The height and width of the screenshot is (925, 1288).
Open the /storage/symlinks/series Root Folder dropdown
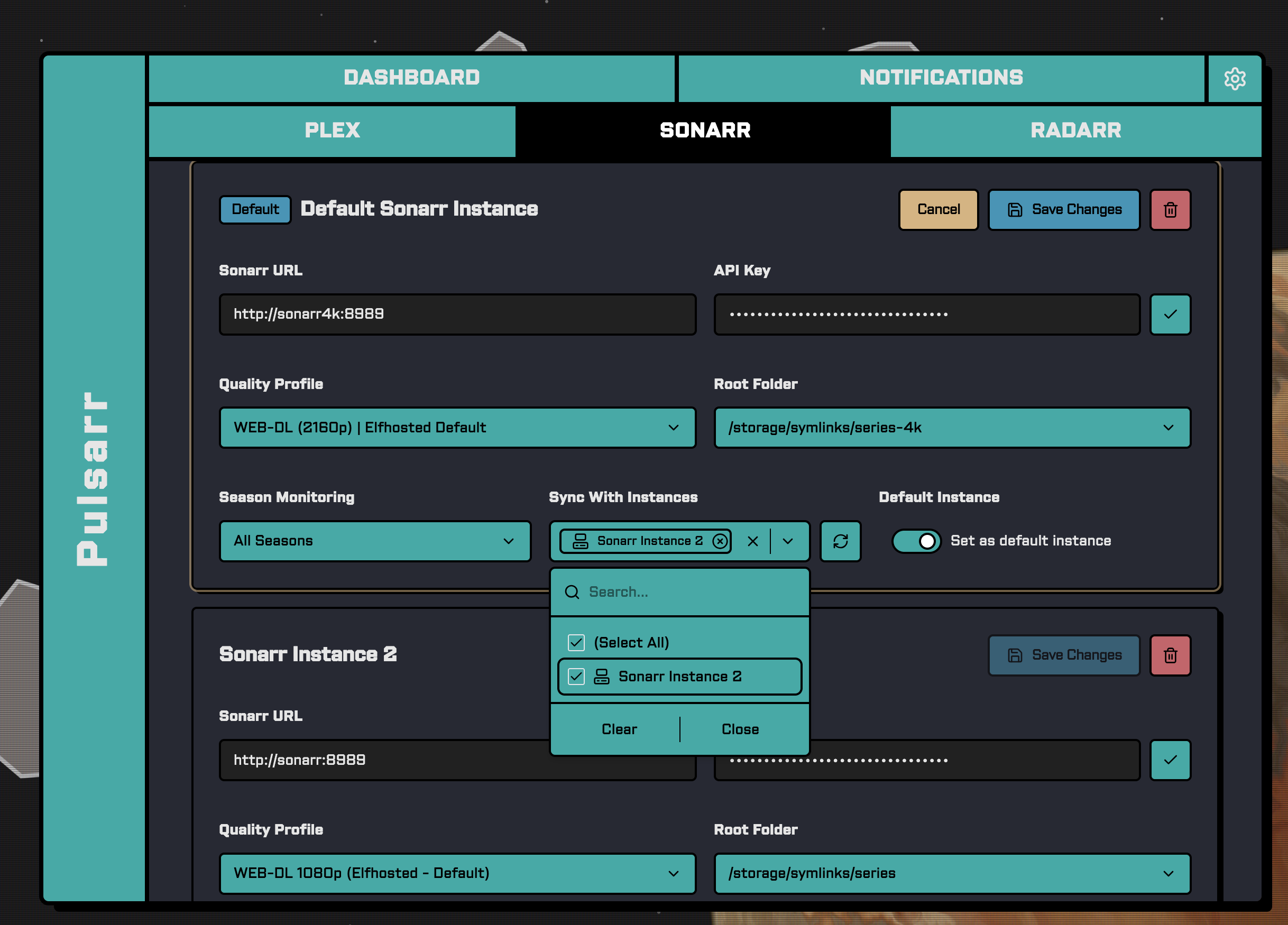click(952, 873)
